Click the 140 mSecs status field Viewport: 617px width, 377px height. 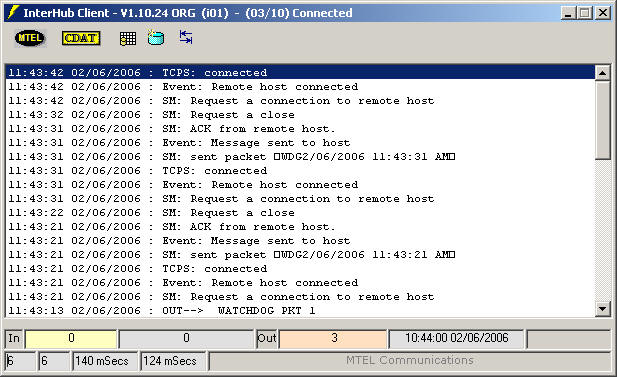point(105,361)
